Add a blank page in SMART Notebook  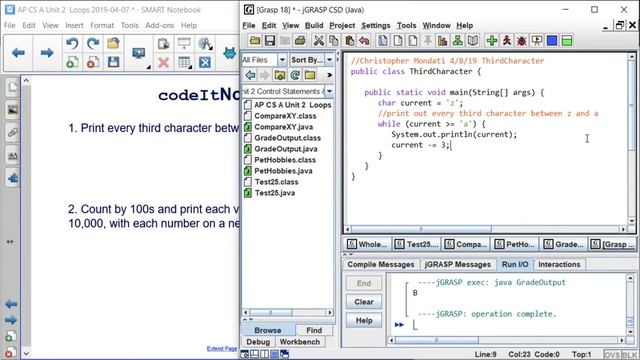72,62
